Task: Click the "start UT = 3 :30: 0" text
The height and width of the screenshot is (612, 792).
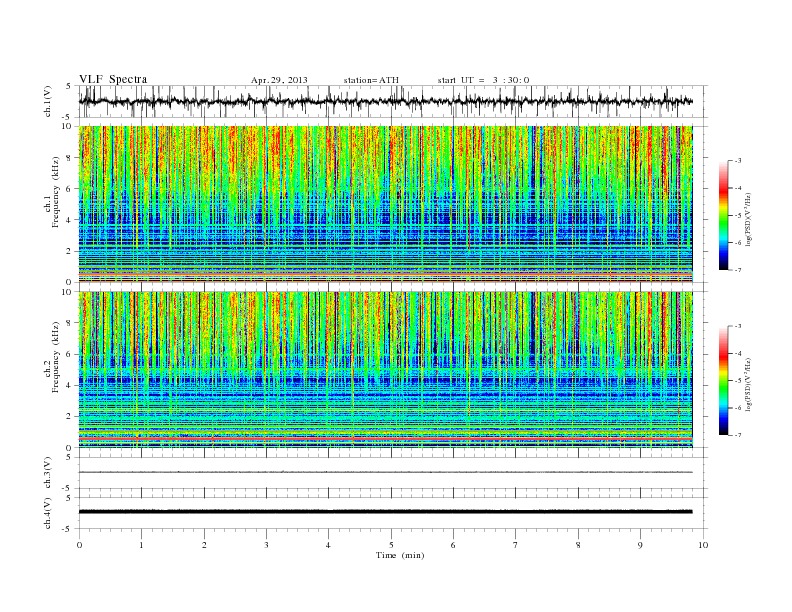Action: (483, 80)
